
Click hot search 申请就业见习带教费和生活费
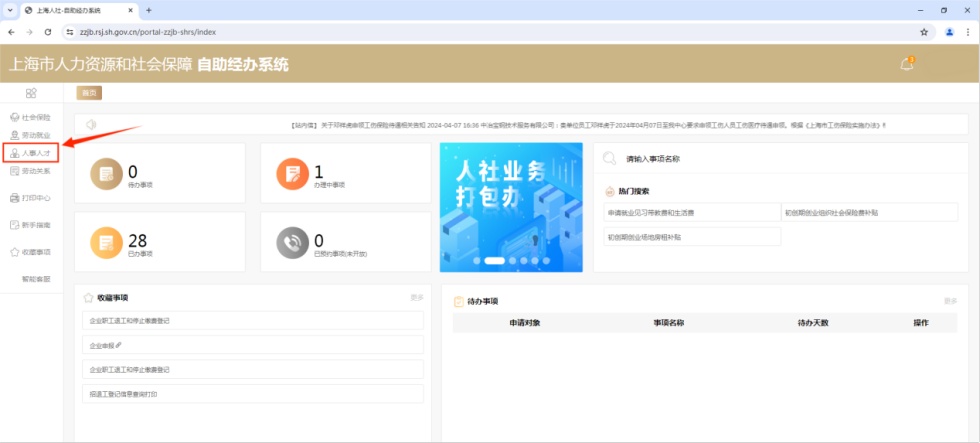coord(651,213)
